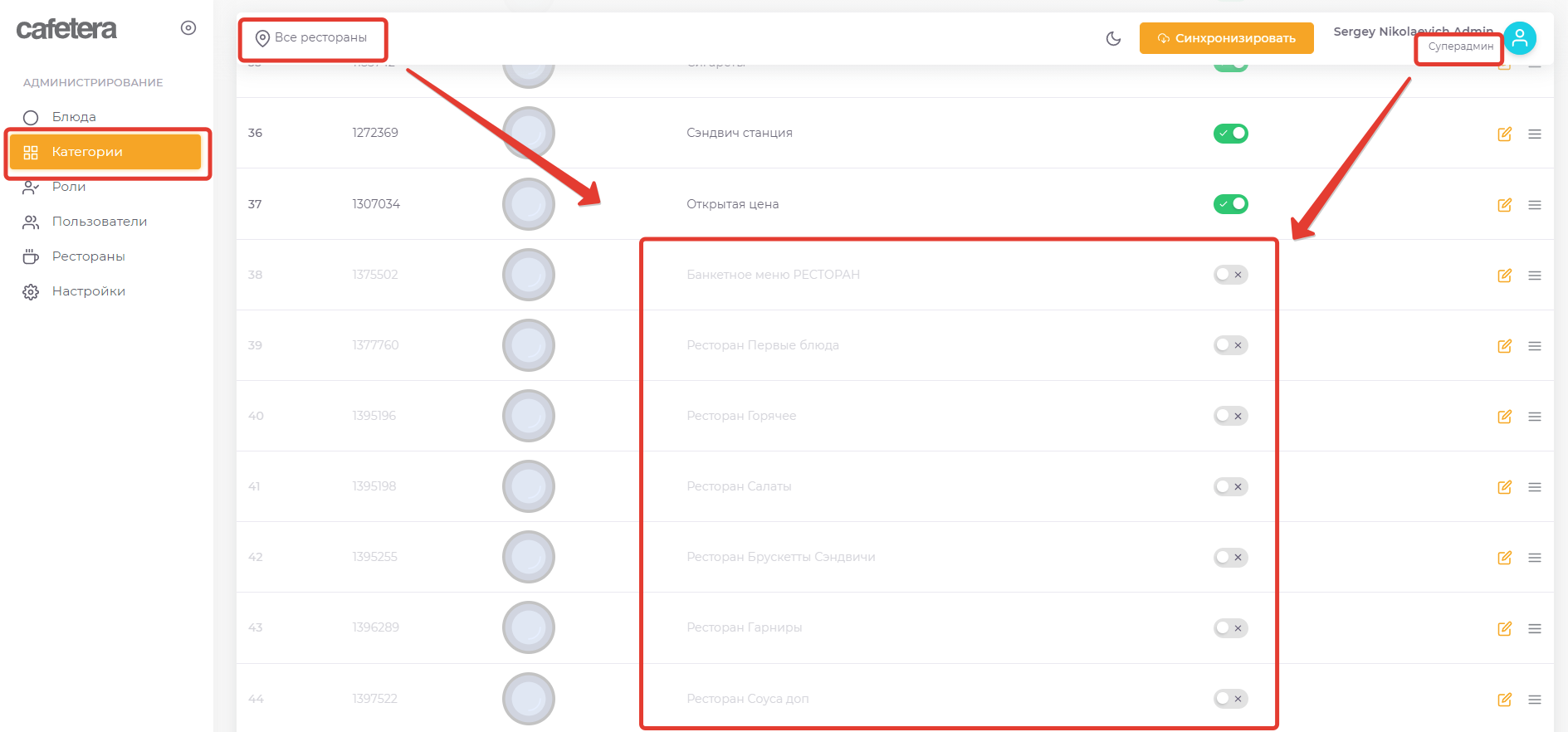Edit the Сэндвич станция category
Image resolution: width=1568 pixels, height=732 pixels.
[1504, 134]
